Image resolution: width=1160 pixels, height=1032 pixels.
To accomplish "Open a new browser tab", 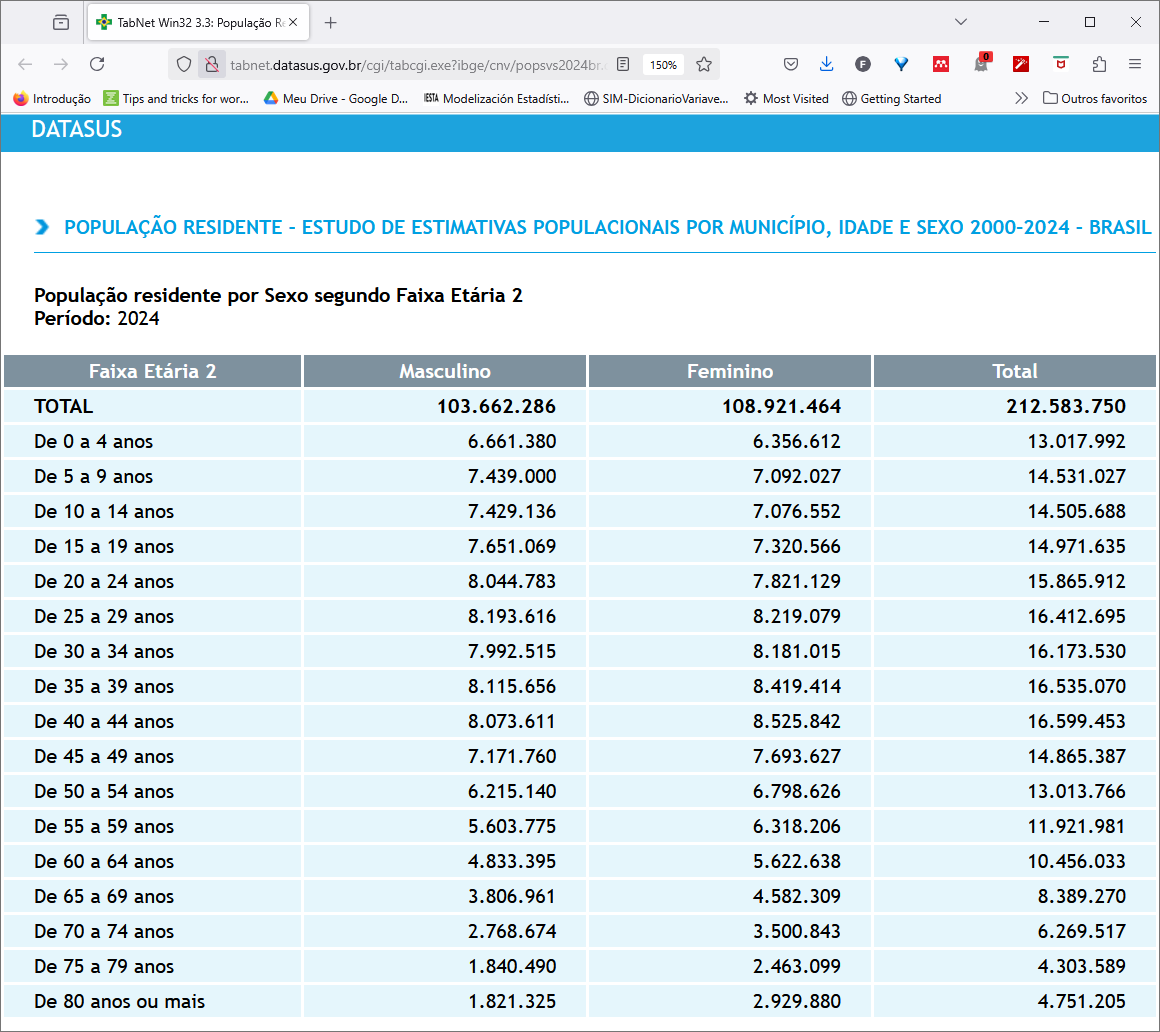I will tap(331, 22).
